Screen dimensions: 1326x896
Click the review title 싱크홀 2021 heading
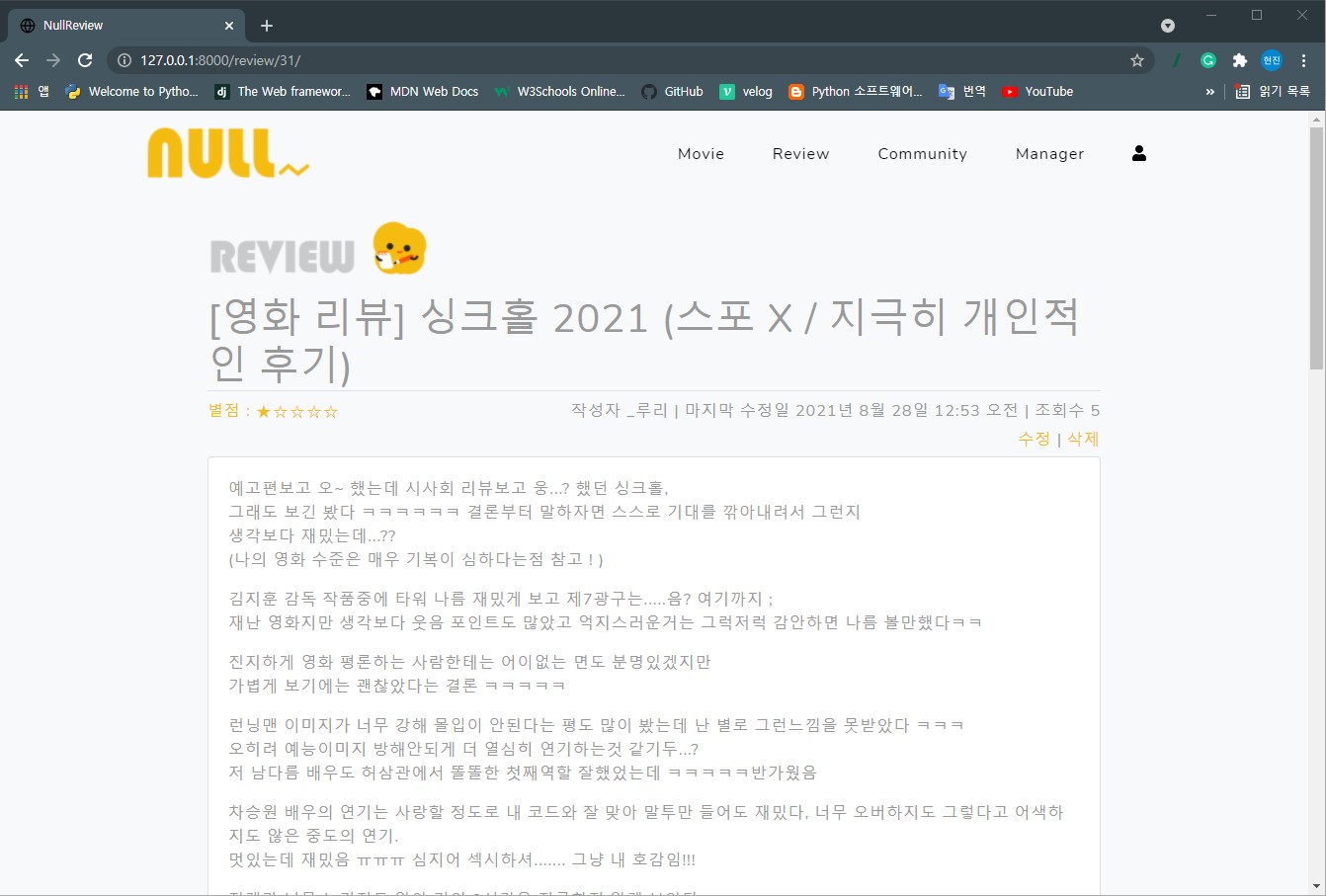click(x=644, y=340)
